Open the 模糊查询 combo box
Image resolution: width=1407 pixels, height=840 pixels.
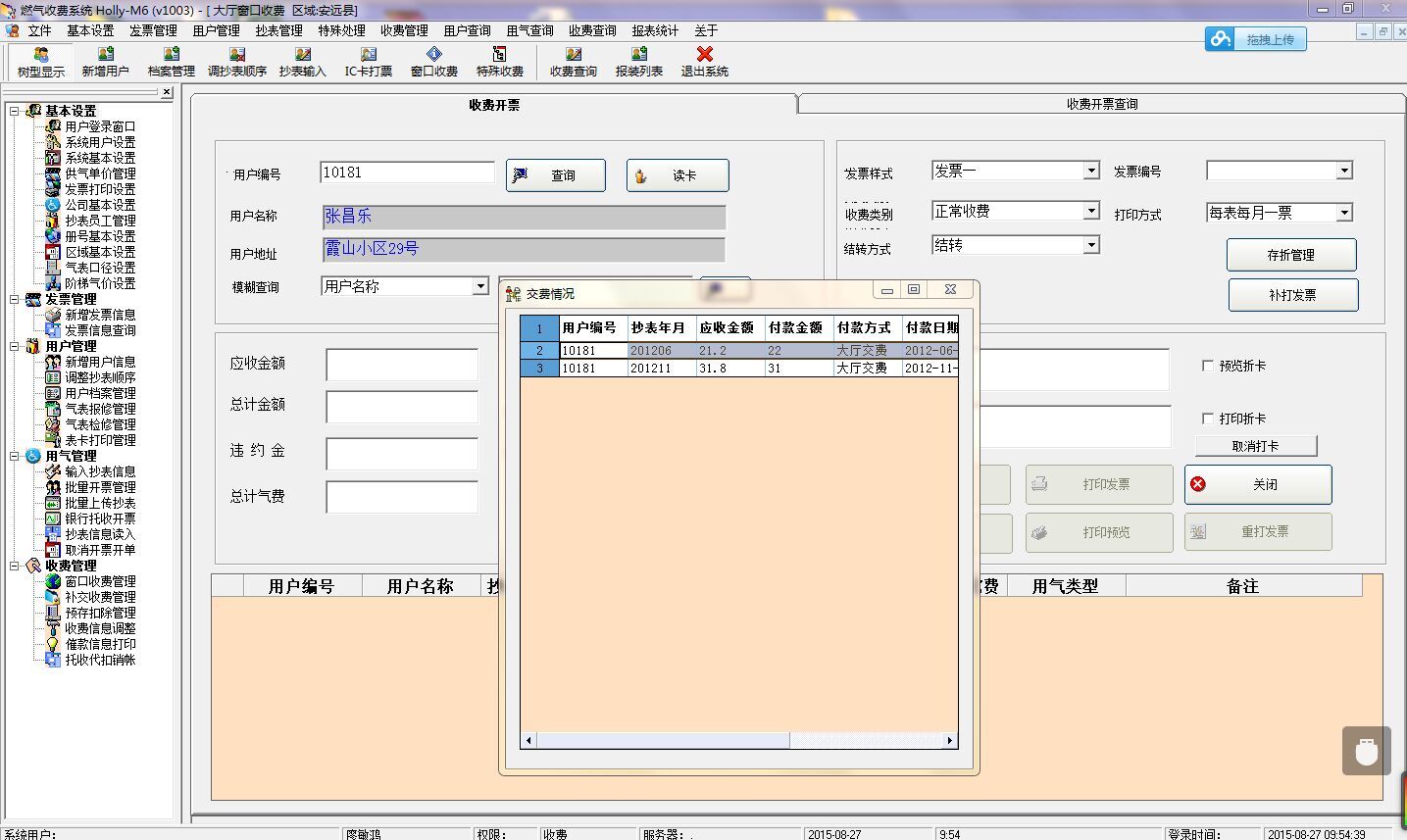[x=480, y=286]
